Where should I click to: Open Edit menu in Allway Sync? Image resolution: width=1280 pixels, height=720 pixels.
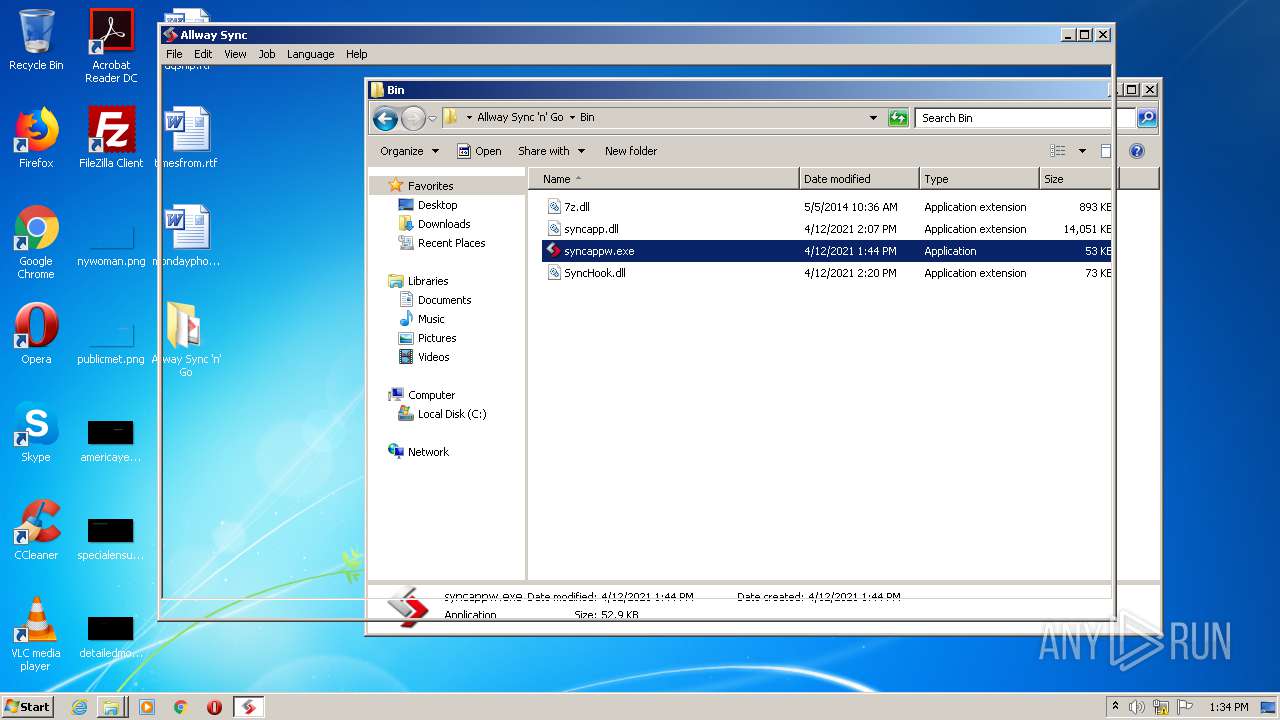[203, 54]
